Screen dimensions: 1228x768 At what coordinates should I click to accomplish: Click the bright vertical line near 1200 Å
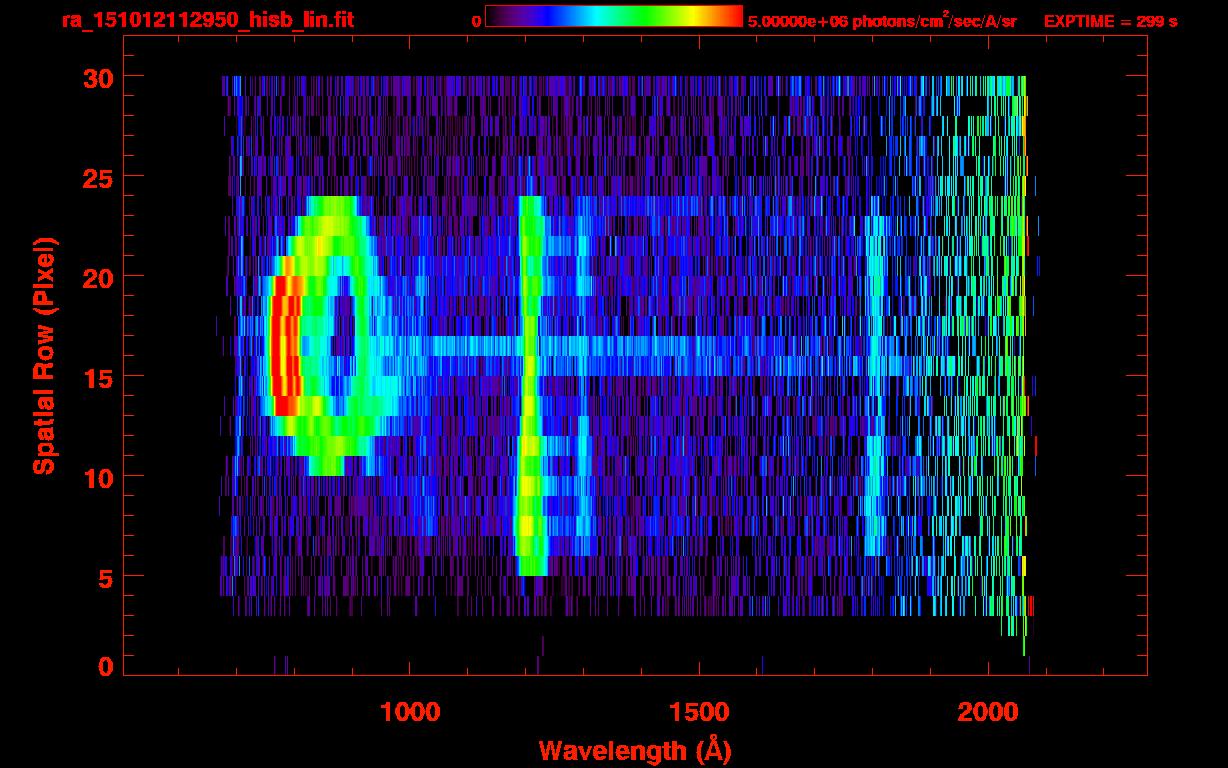click(529, 380)
